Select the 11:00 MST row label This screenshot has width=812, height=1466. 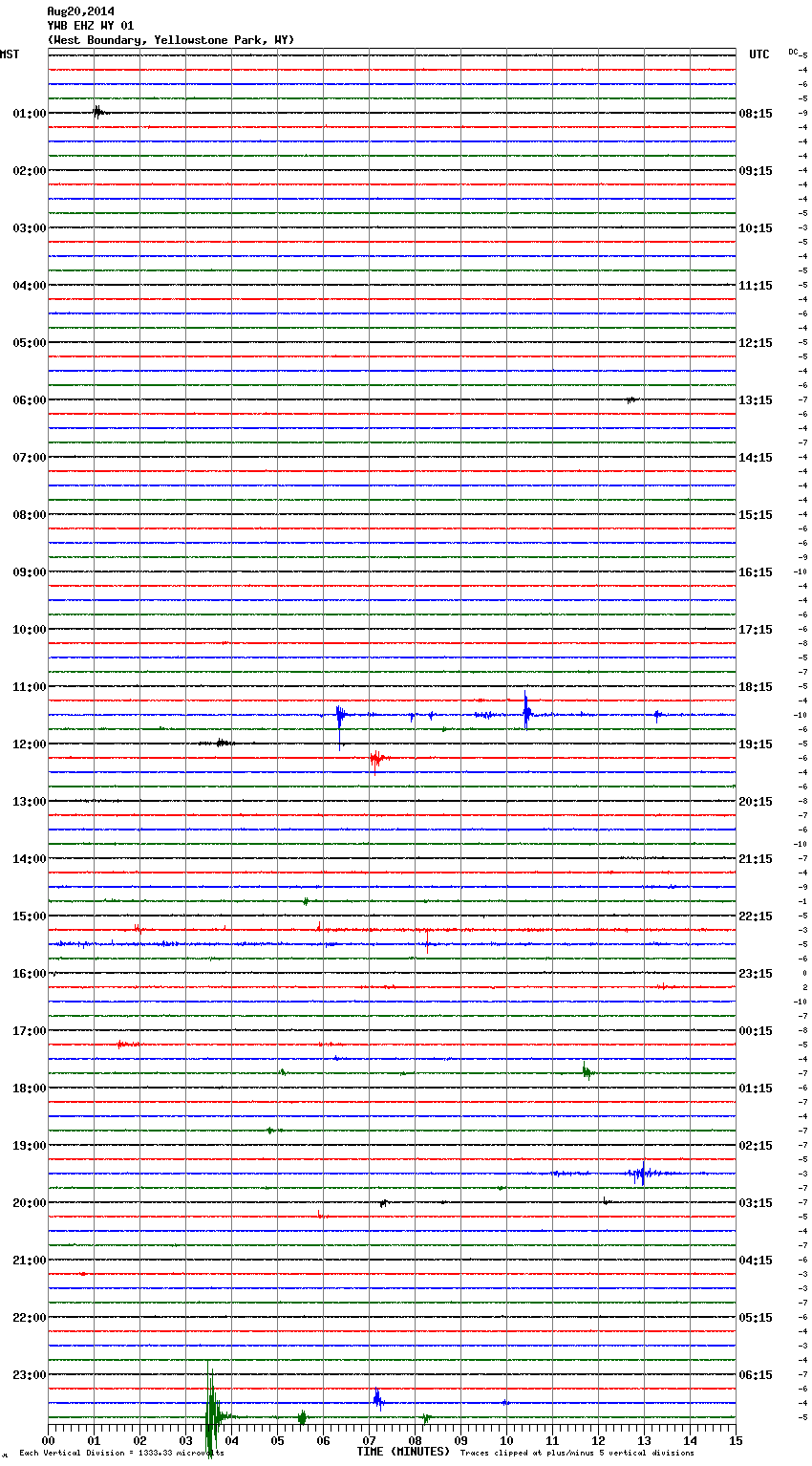click(30, 687)
